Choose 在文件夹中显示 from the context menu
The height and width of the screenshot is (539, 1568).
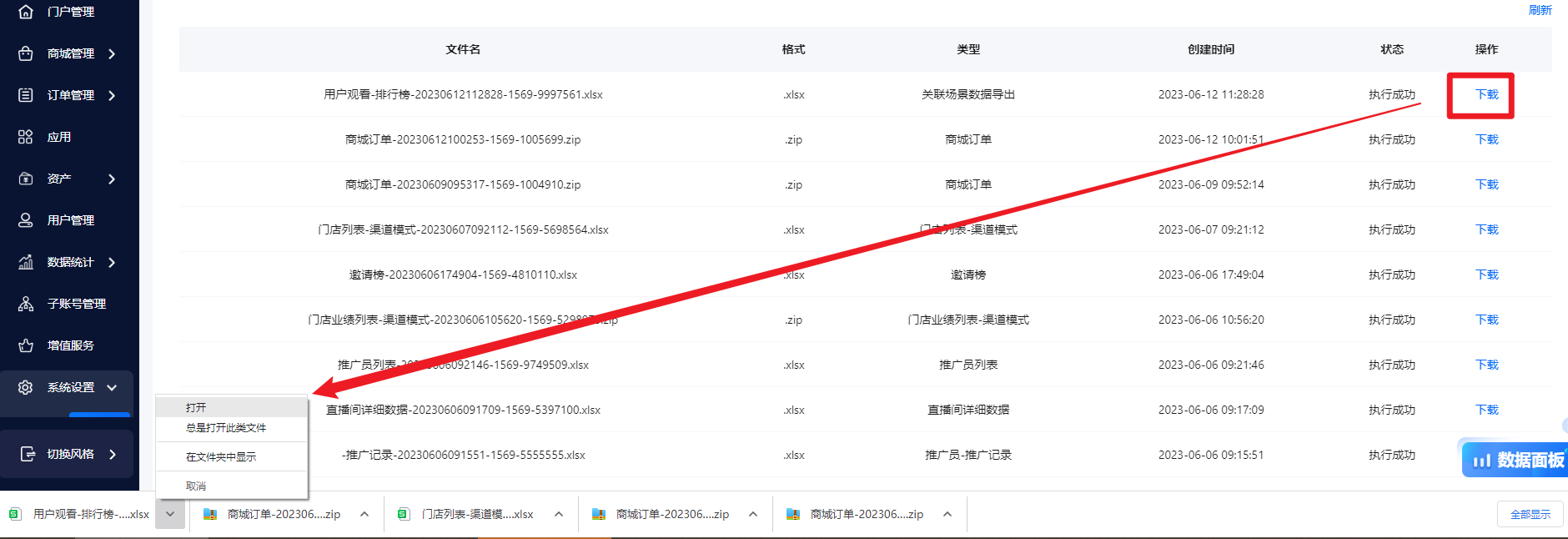tap(221, 456)
